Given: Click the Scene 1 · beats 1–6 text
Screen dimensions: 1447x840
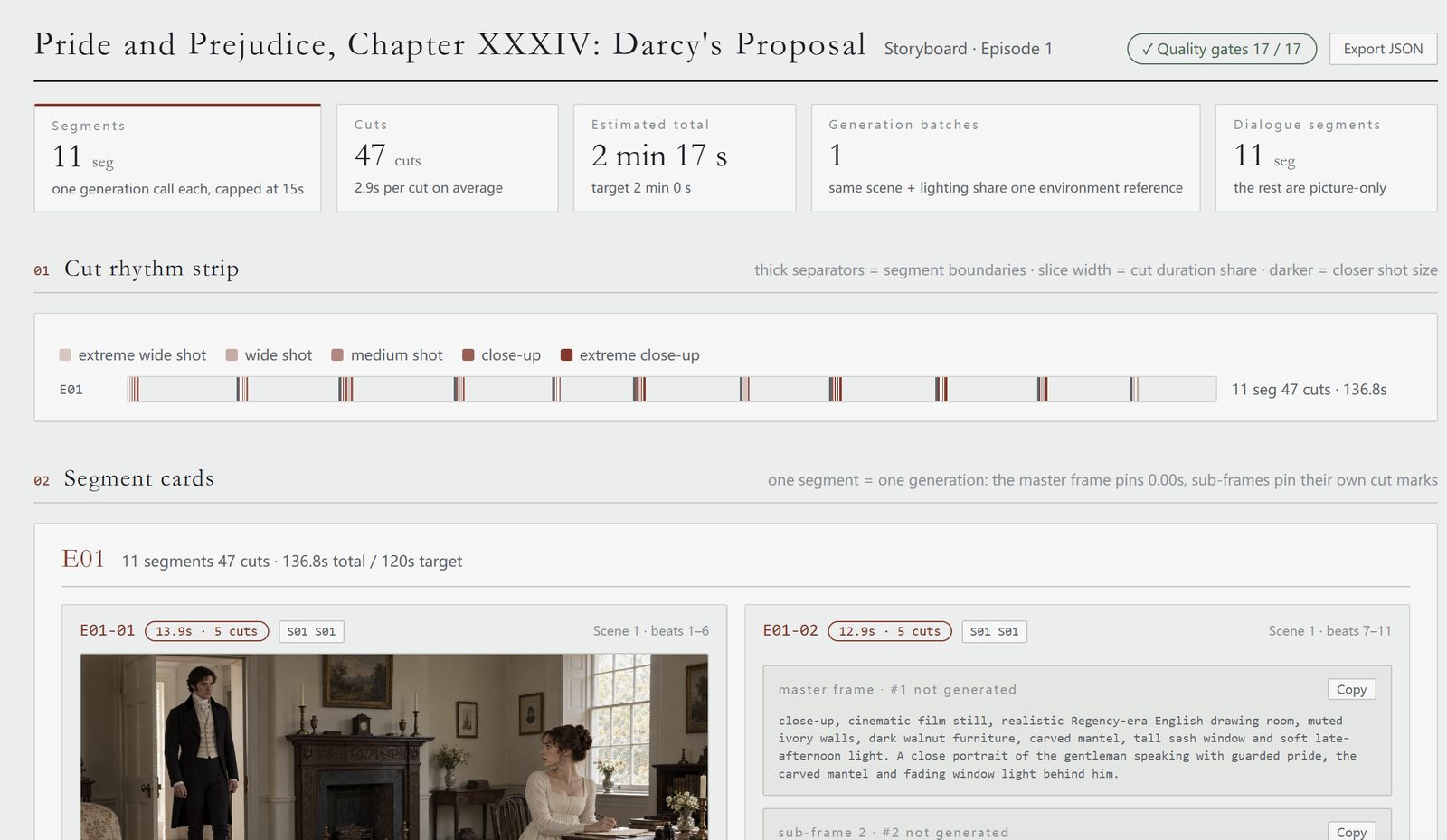Looking at the screenshot, I should pos(651,631).
